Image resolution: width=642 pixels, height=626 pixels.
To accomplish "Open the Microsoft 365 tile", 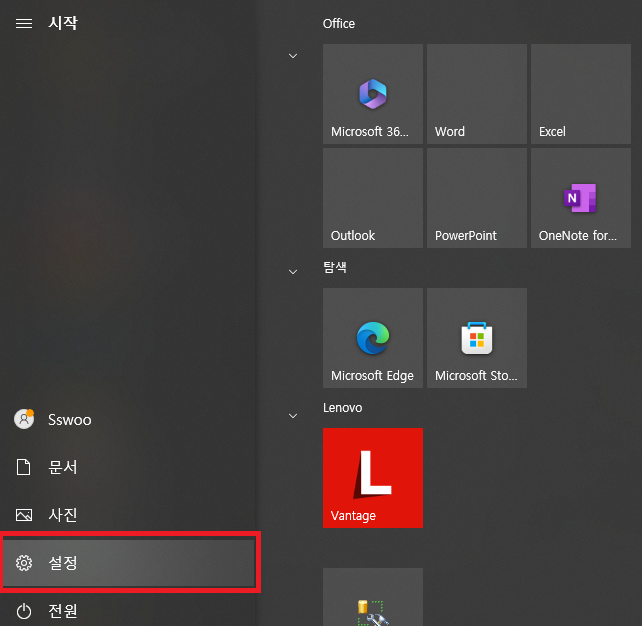I will [x=373, y=94].
